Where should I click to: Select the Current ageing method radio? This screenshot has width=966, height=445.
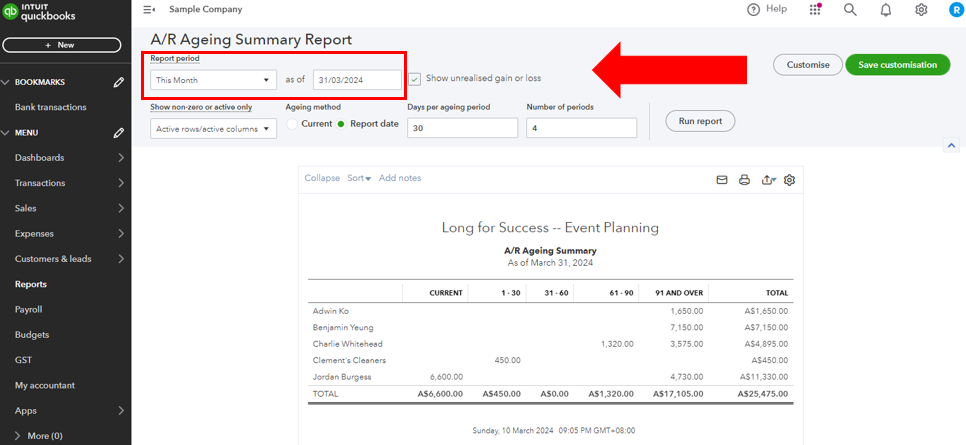click(292, 124)
